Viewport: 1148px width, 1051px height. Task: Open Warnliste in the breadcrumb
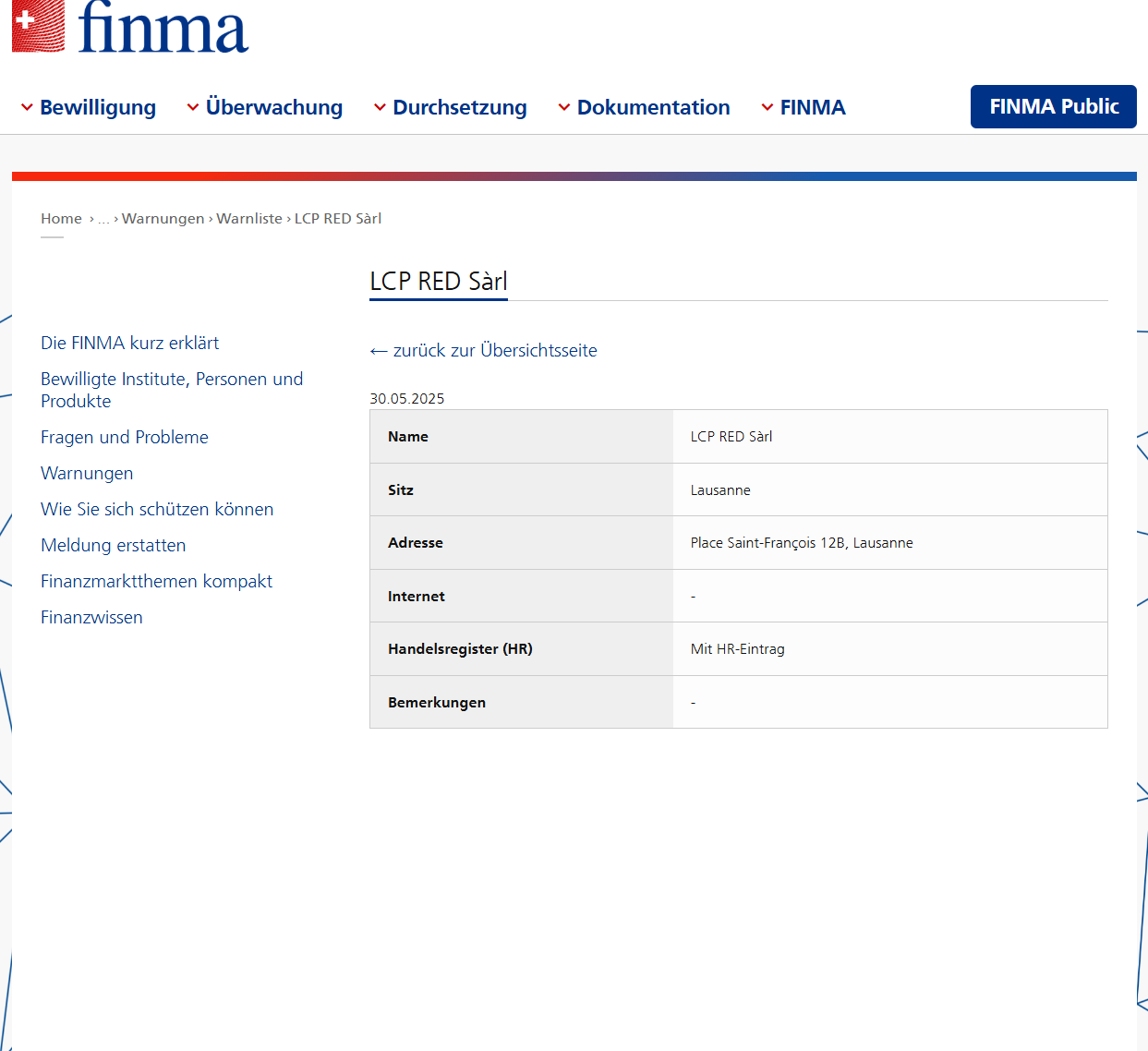point(249,219)
